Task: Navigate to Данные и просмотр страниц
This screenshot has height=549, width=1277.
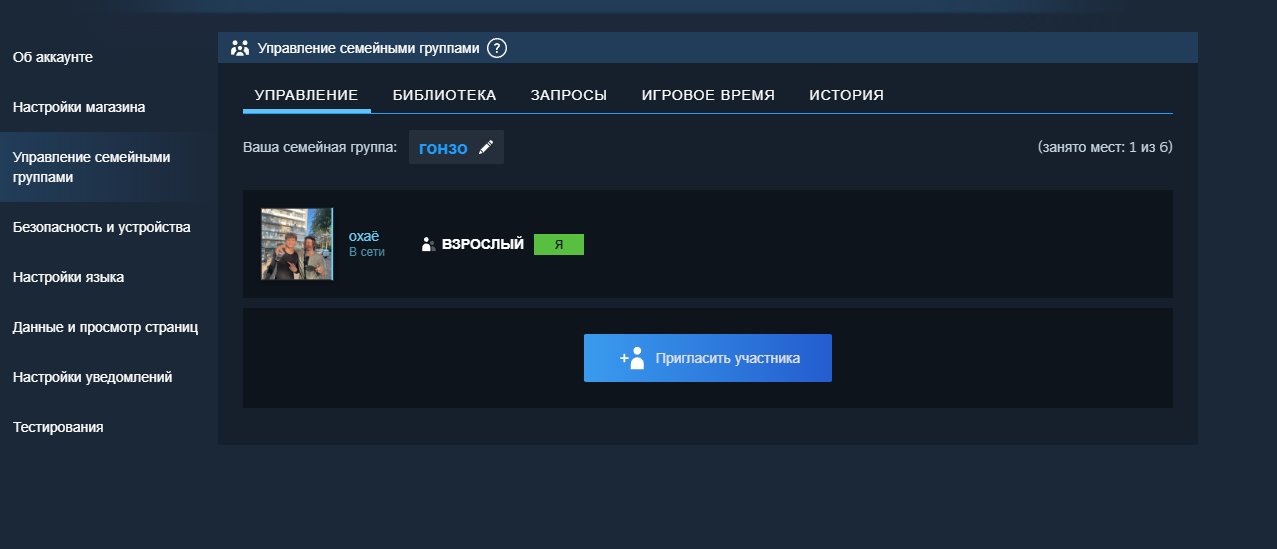Action: tap(105, 327)
